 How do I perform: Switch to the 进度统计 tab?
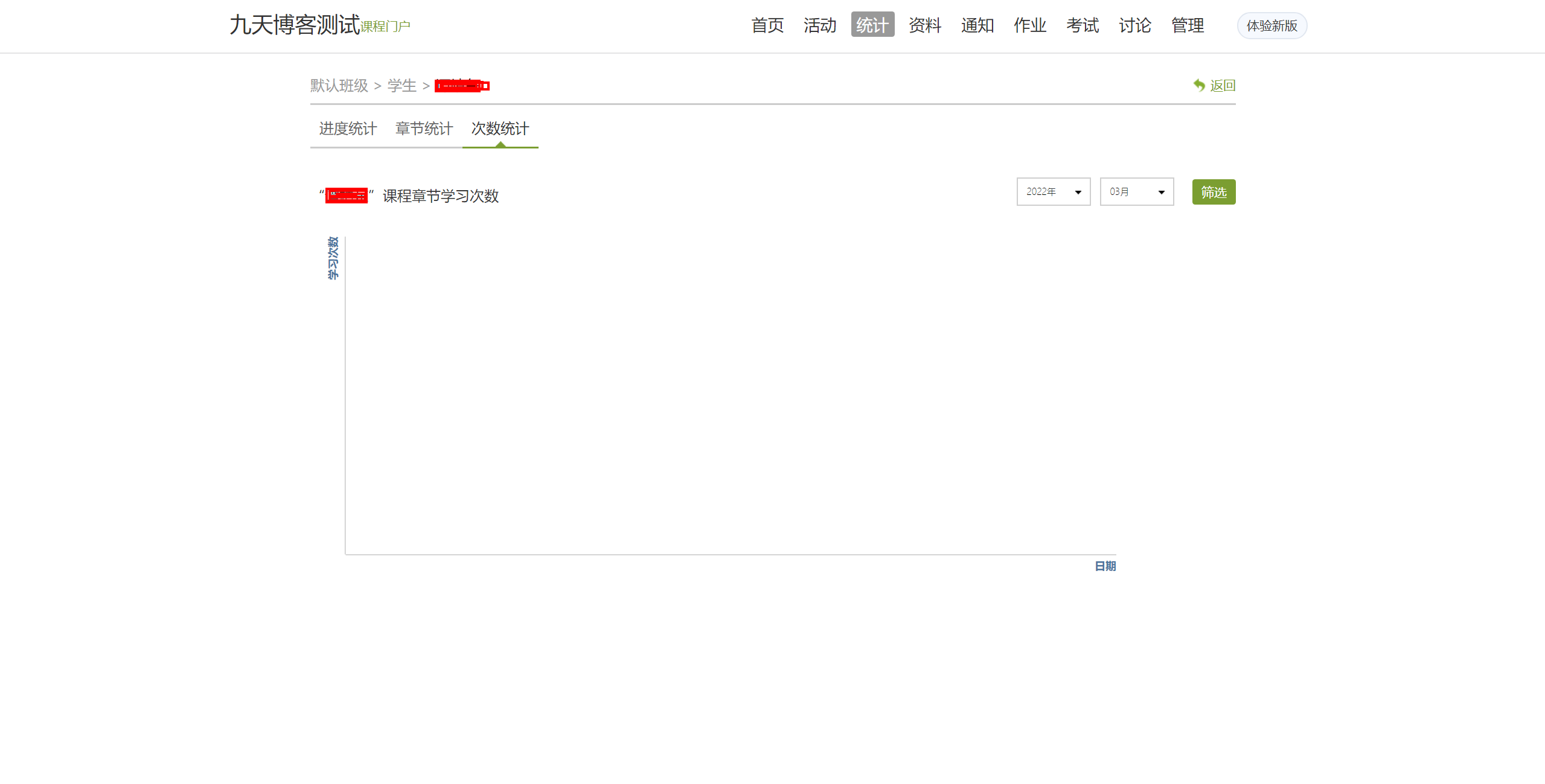point(347,129)
